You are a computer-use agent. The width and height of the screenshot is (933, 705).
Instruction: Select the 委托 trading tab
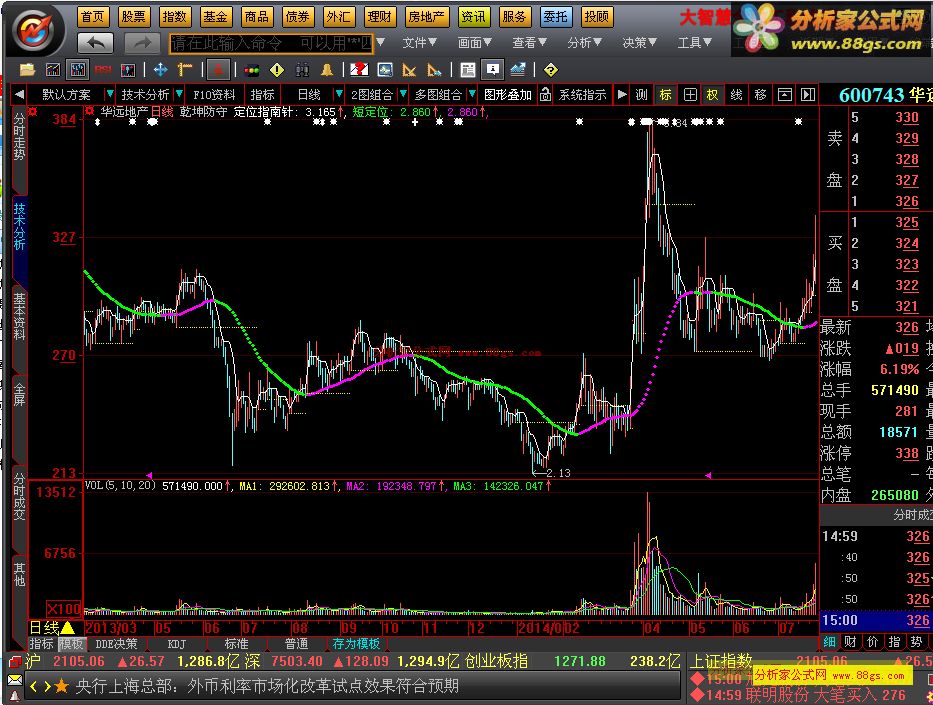[x=555, y=17]
